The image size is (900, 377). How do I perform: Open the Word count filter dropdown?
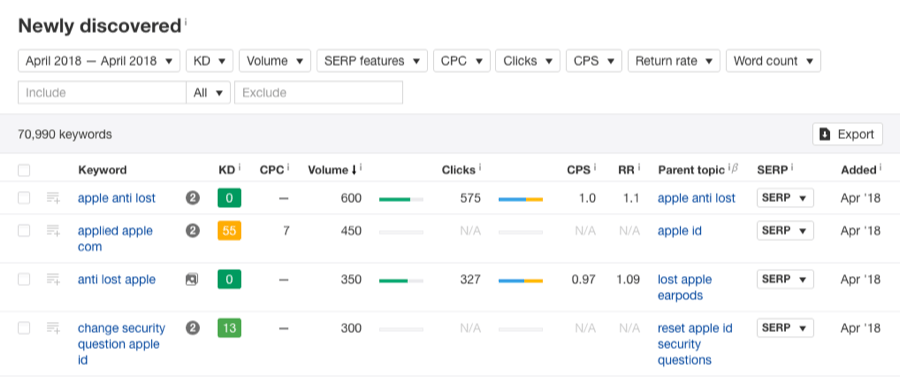pos(773,61)
